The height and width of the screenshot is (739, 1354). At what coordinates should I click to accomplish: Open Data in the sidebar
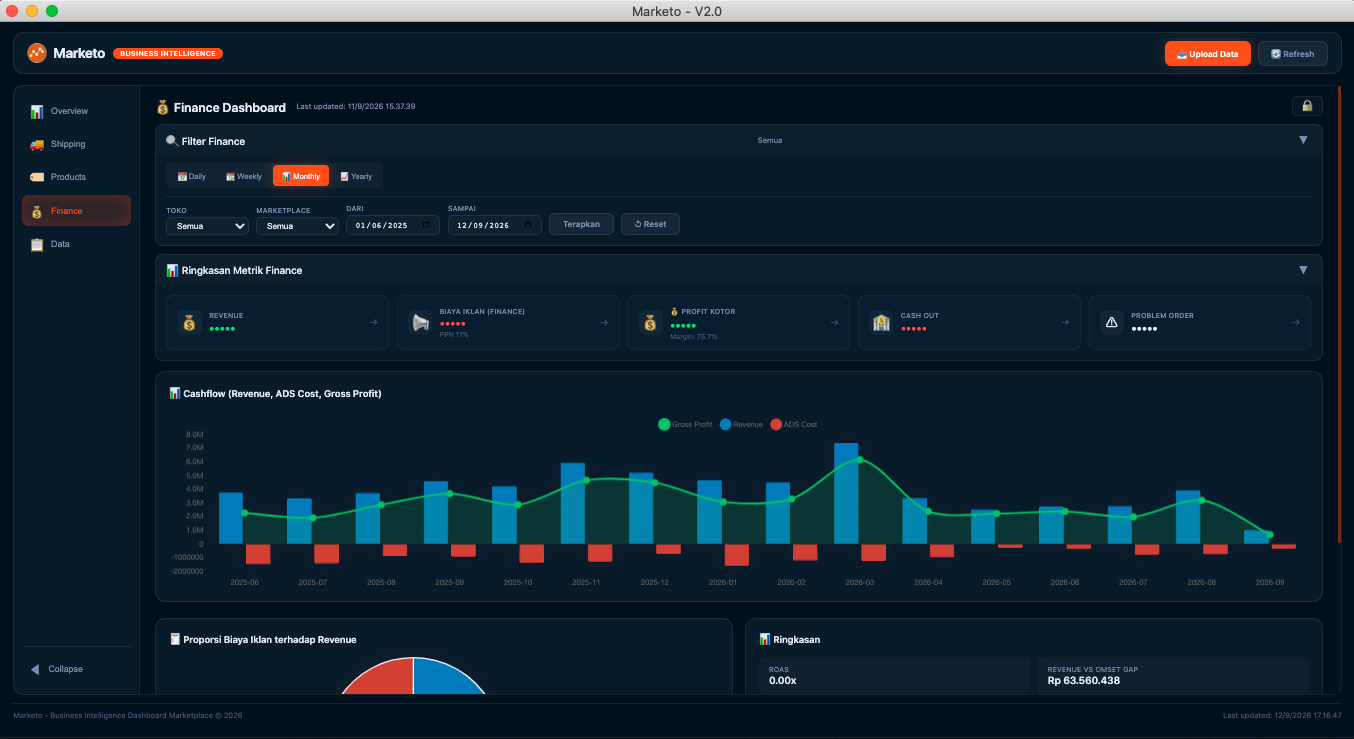click(76, 244)
